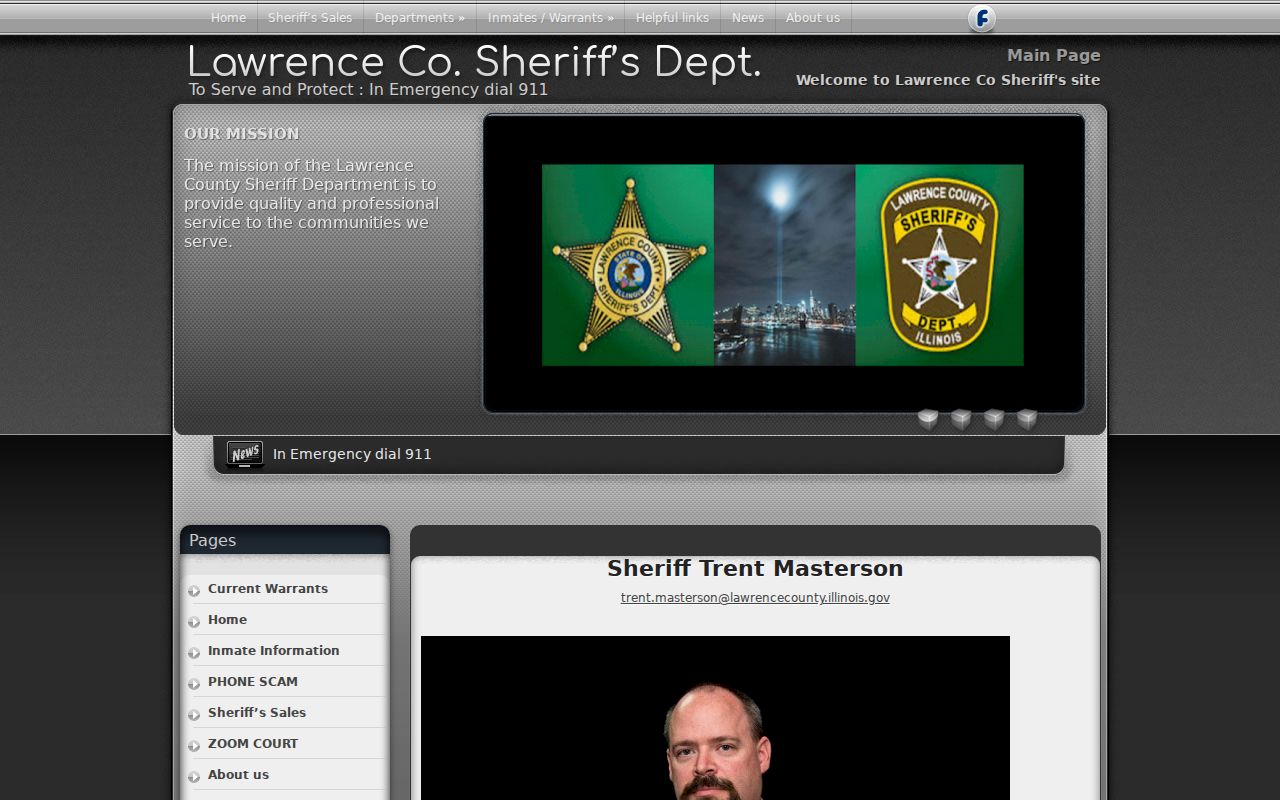
Task: Click the In Emergency dial 911 ticker text
Action: (x=352, y=454)
